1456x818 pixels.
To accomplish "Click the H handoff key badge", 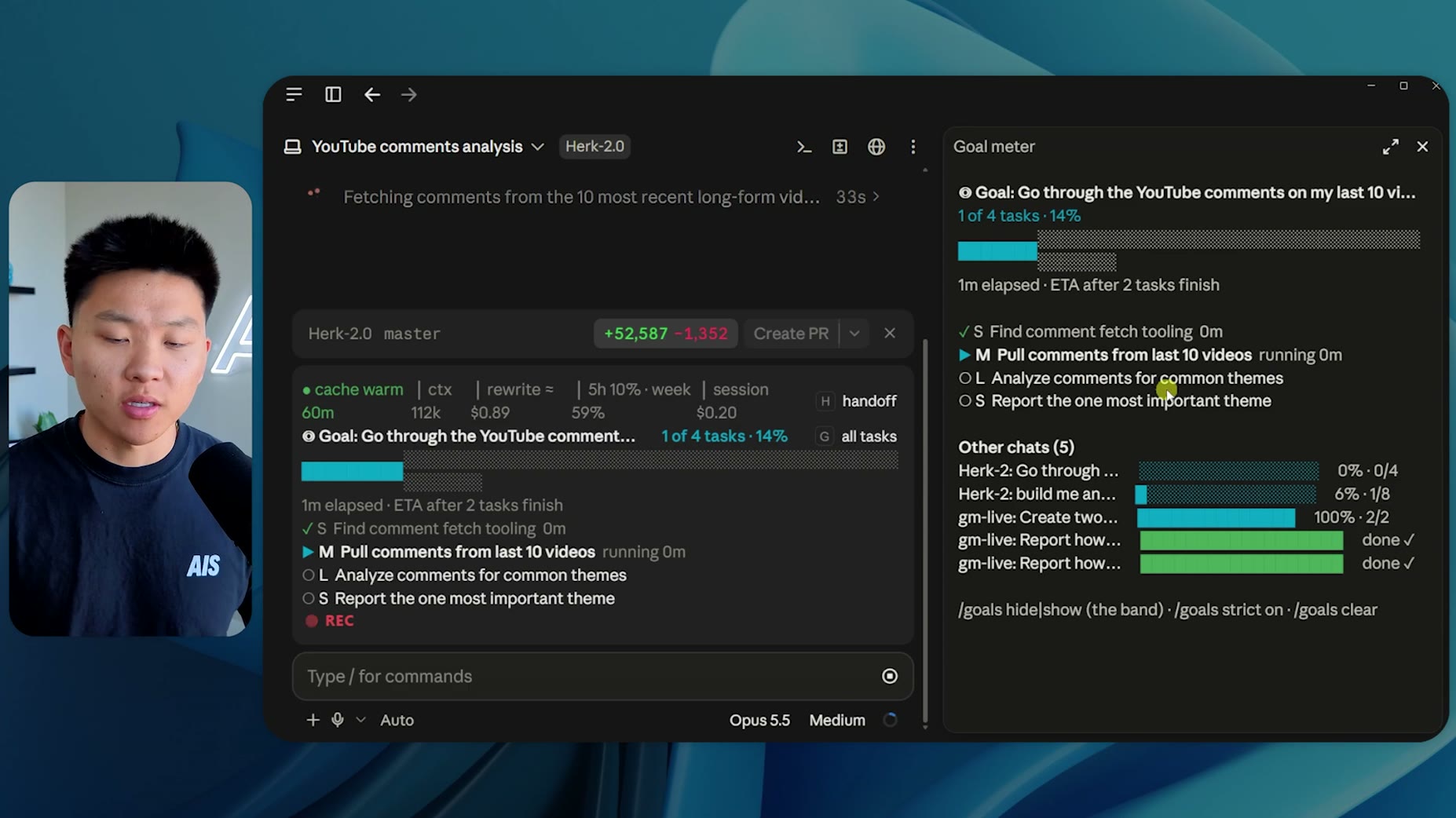I will coord(825,401).
